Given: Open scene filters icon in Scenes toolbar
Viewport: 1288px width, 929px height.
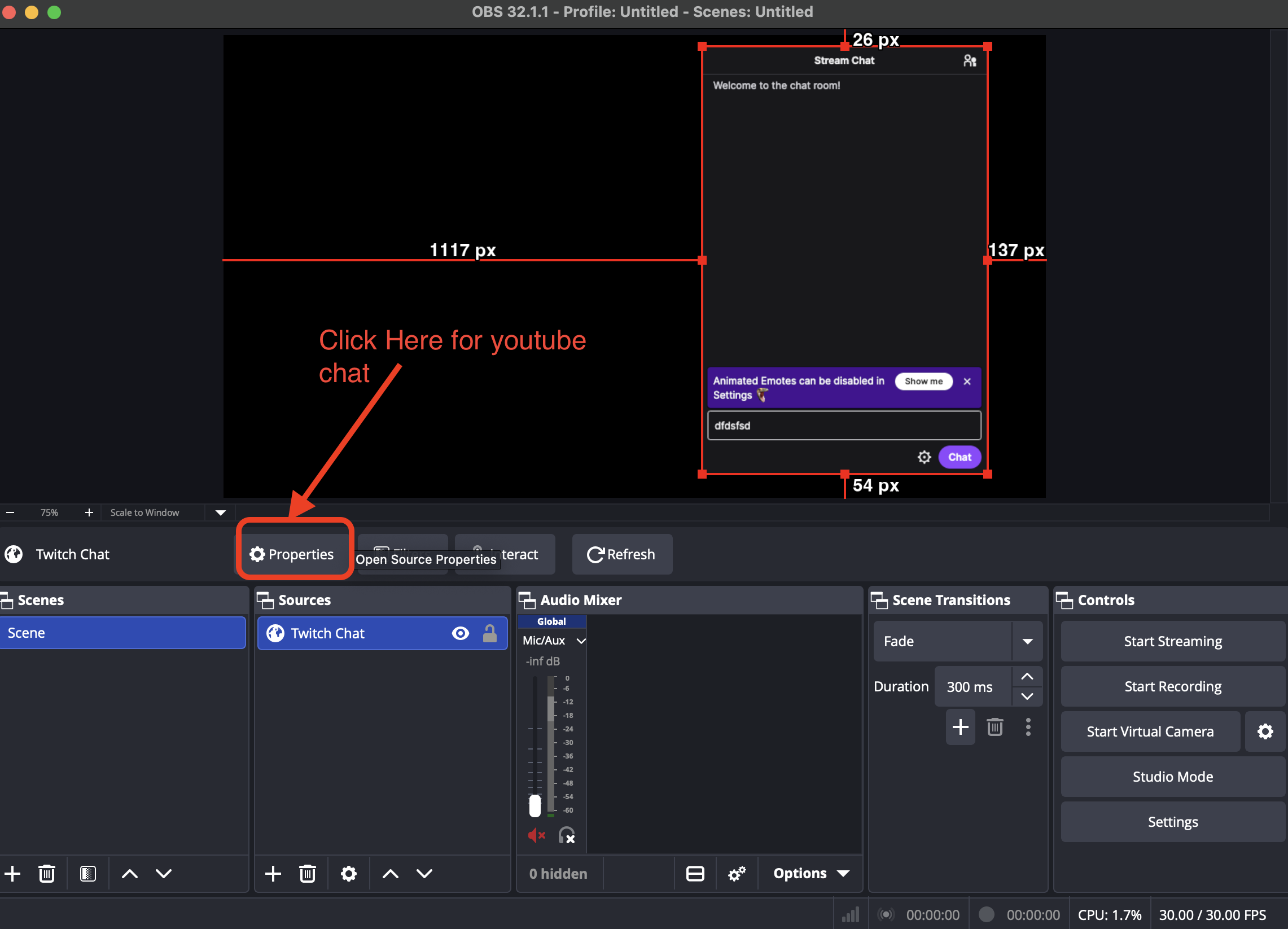Looking at the screenshot, I should (x=87, y=873).
